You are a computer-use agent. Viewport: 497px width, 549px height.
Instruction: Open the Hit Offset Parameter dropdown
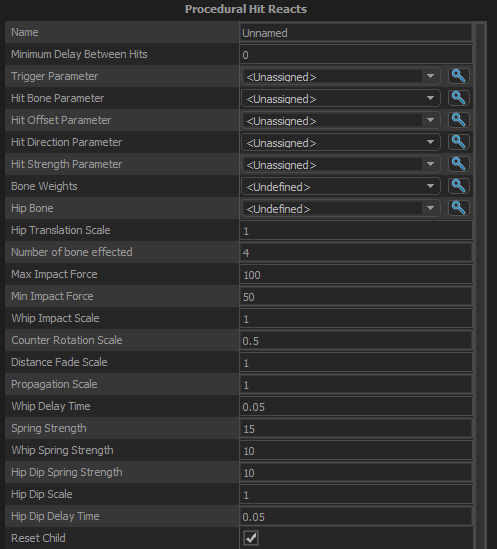[340, 120]
